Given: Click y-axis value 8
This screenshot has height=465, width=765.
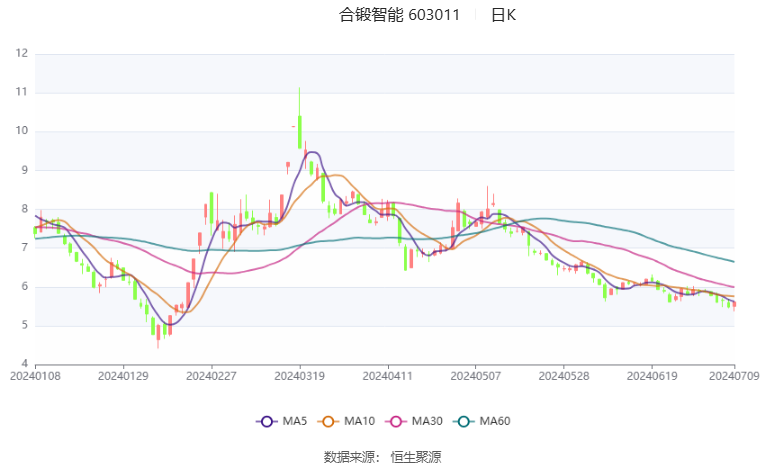Looking at the screenshot, I should click(x=24, y=209).
